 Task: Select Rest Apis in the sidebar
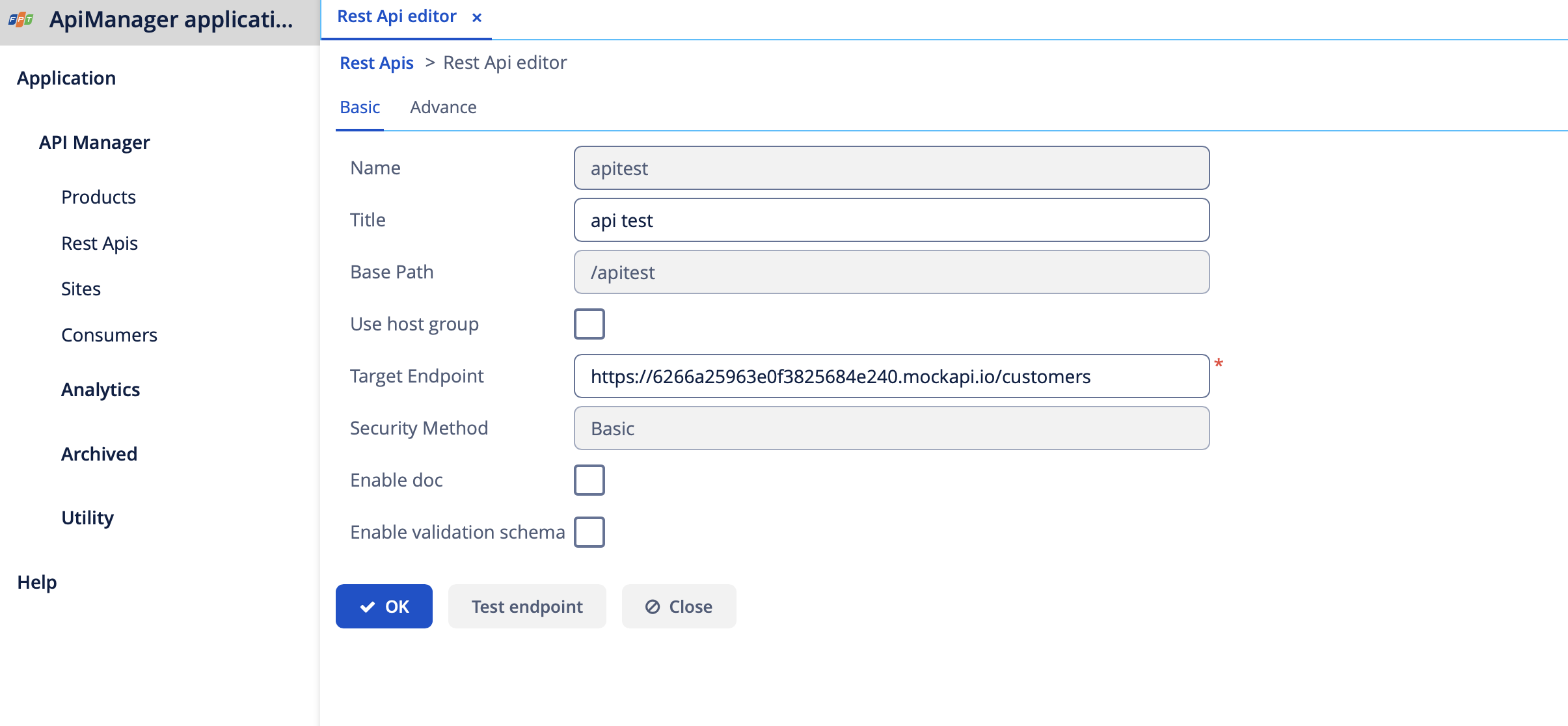pos(100,243)
